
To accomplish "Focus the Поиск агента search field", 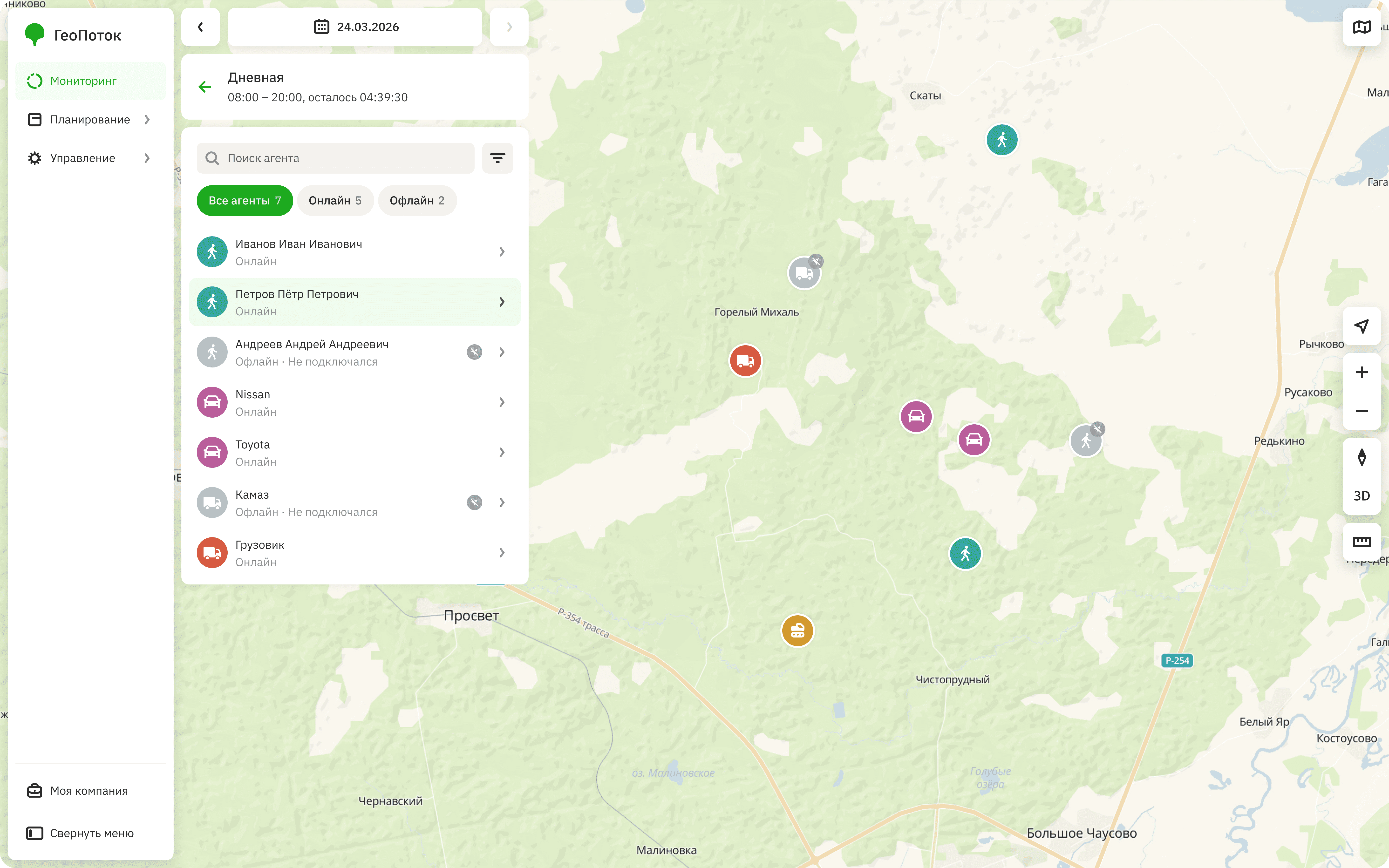I will point(335,158).
